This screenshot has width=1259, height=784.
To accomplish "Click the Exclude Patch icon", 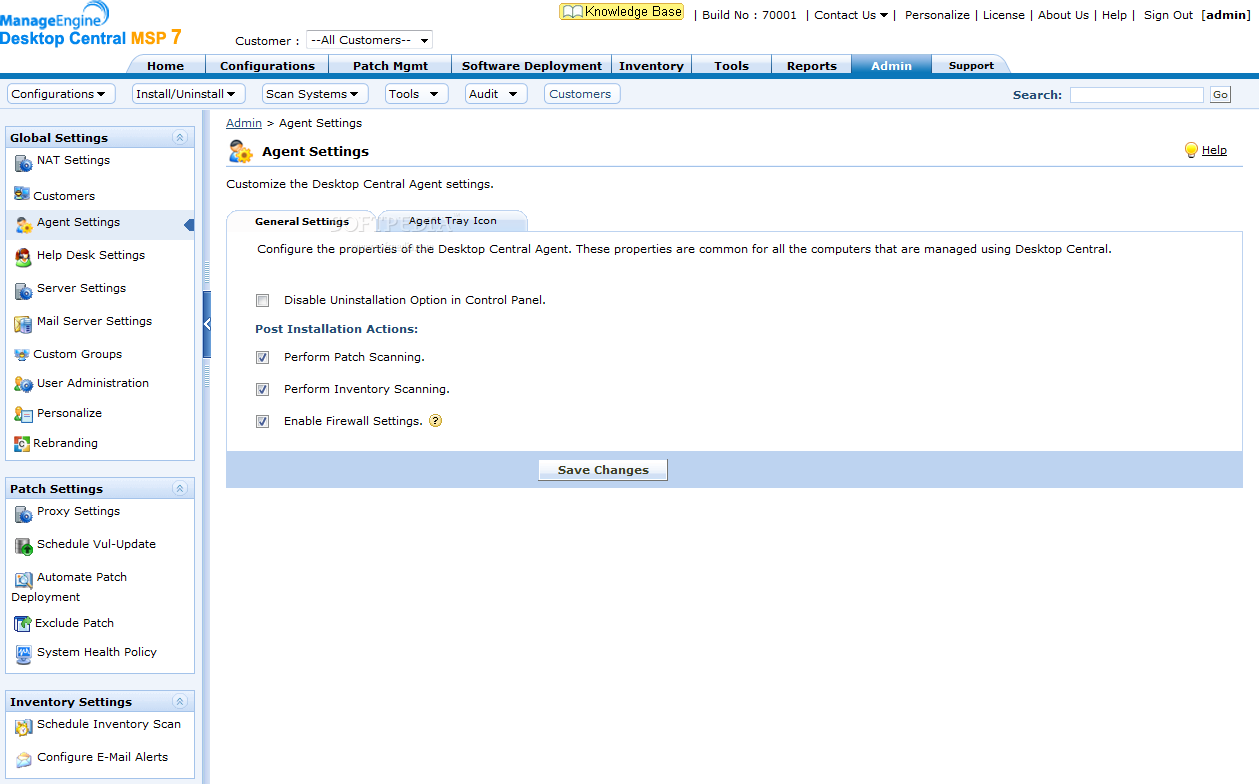I will pyautogui.click(x=23, y=624).
